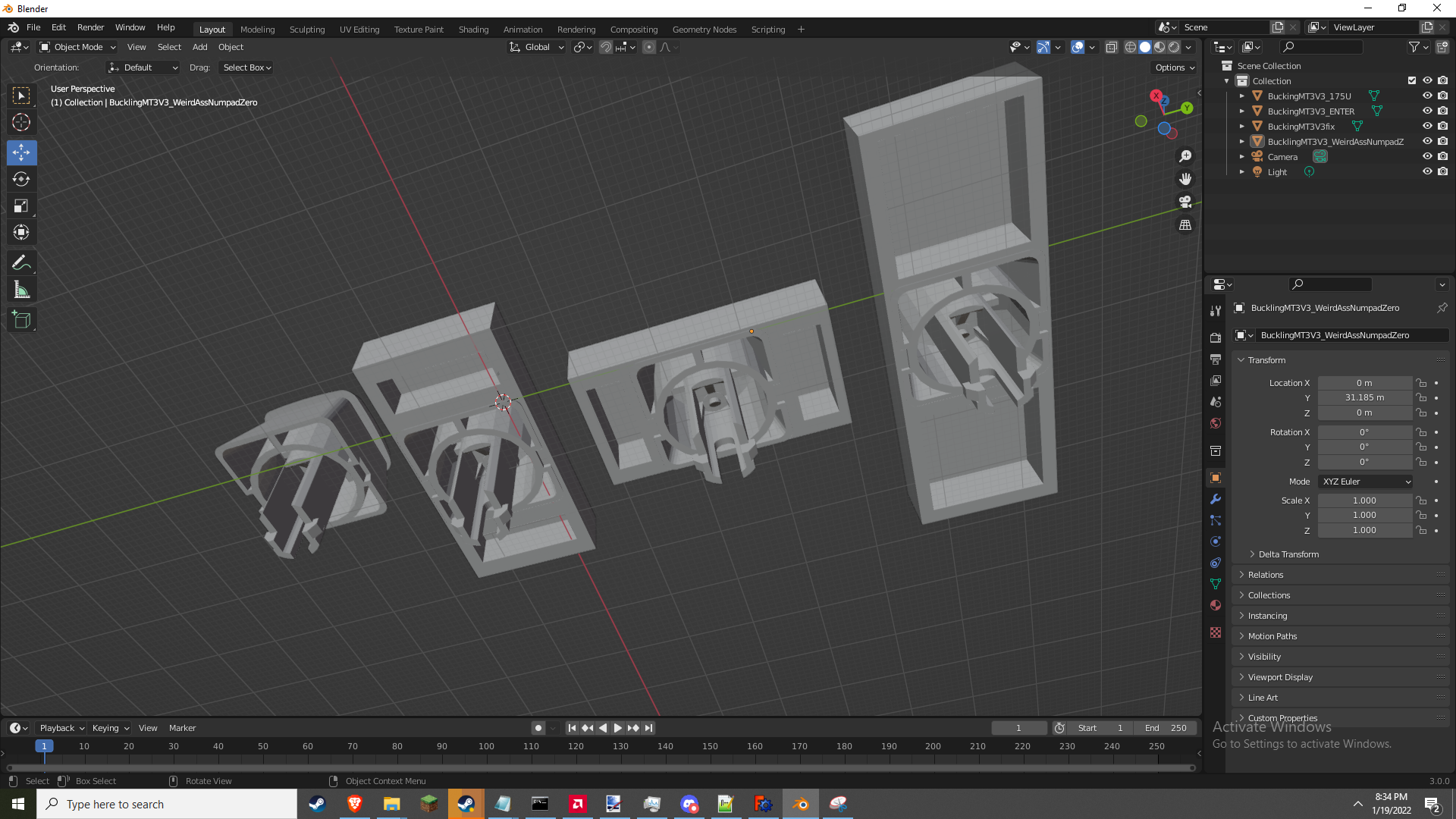Image resolution: width=1456 pixels, height=819 pixels.
Task: Click the Toggle Camera View icon
Action: click(x=1185, y=202)
